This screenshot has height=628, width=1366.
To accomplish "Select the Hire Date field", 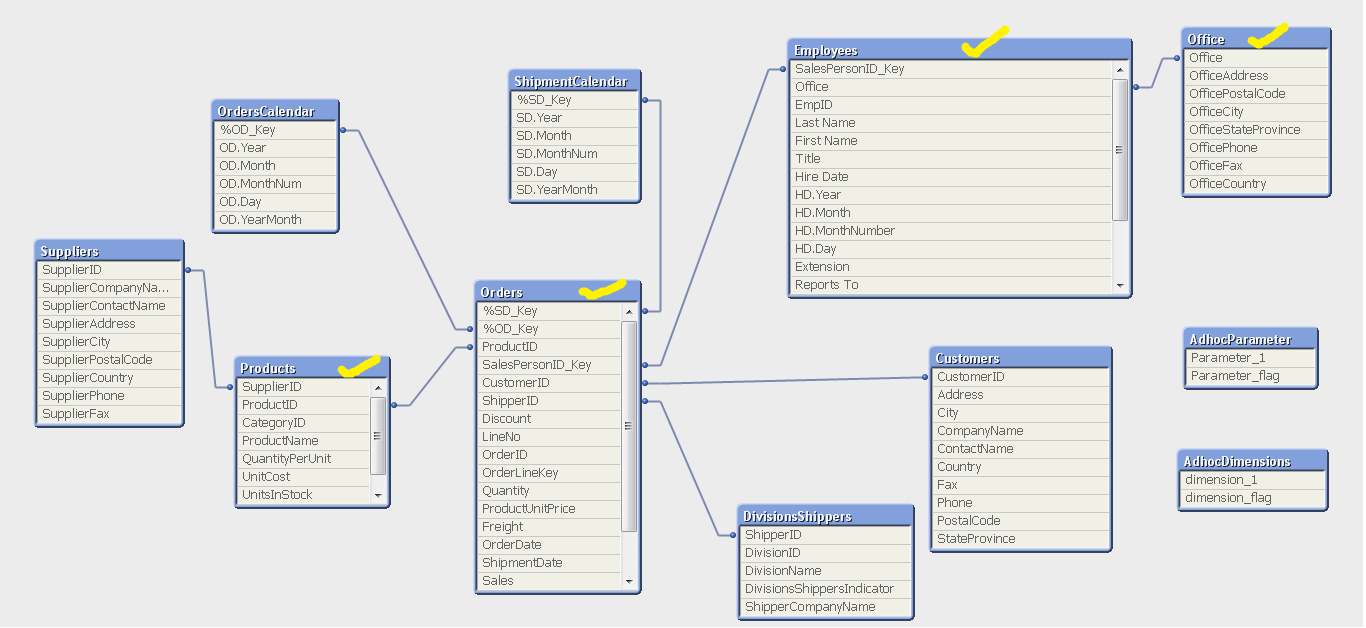I will click(951, 176).
